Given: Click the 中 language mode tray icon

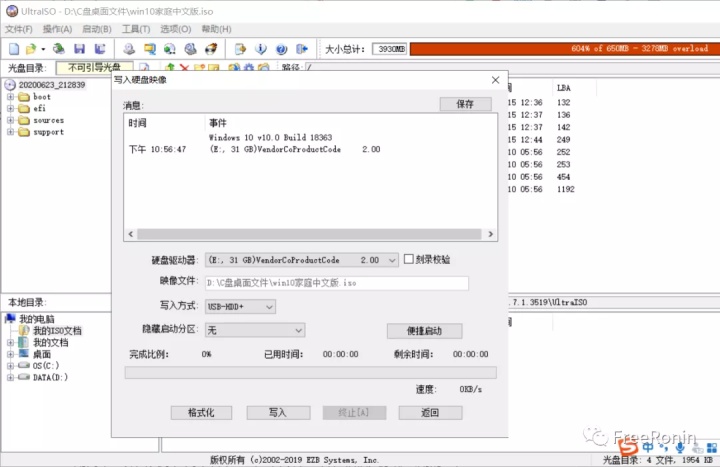Looking at the screenshot, I should [648, 447].
